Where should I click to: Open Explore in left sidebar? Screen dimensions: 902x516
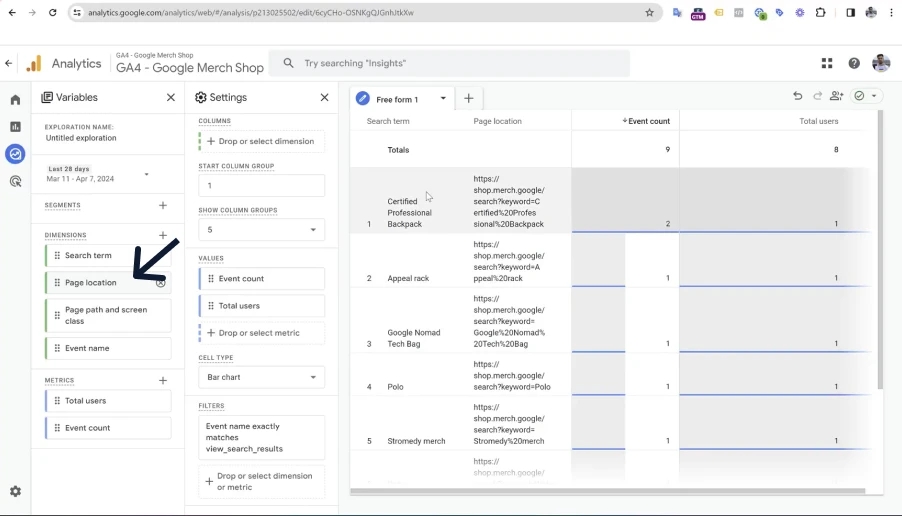pyautogui.click(x=16, y=154)
